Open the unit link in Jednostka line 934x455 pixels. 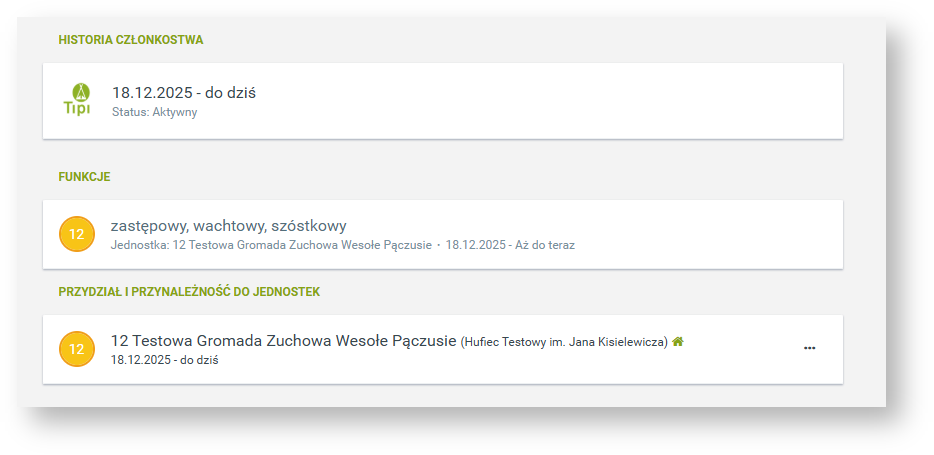302,244
